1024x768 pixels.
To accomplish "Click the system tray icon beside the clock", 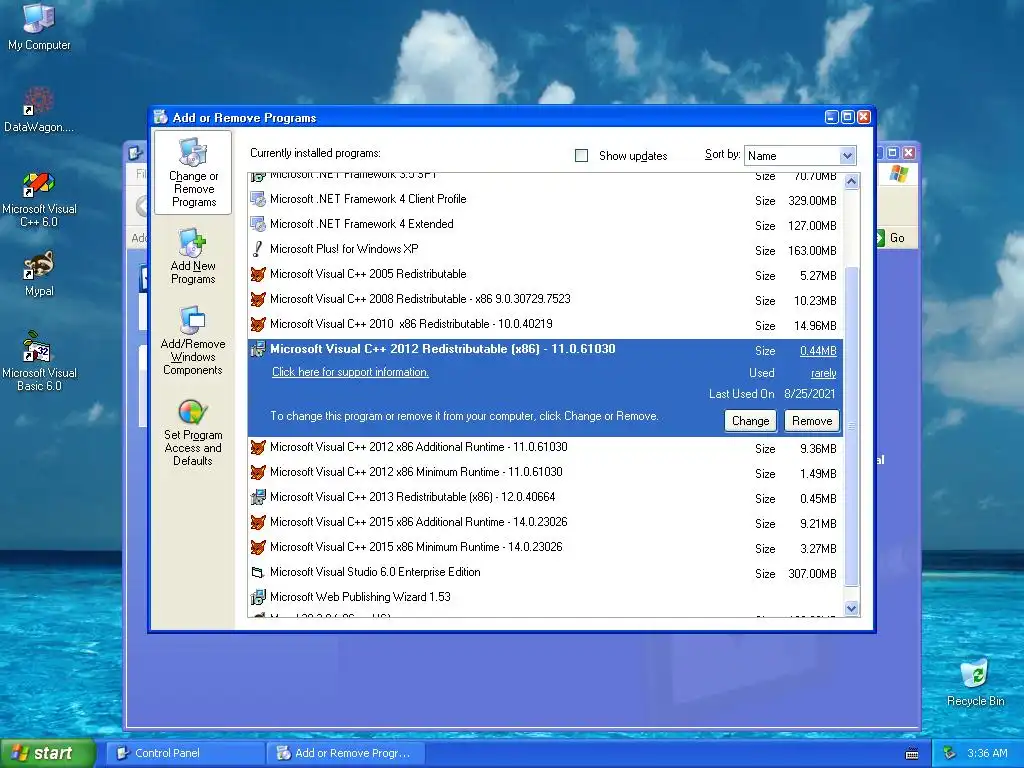I will click(x=950, y=754).
